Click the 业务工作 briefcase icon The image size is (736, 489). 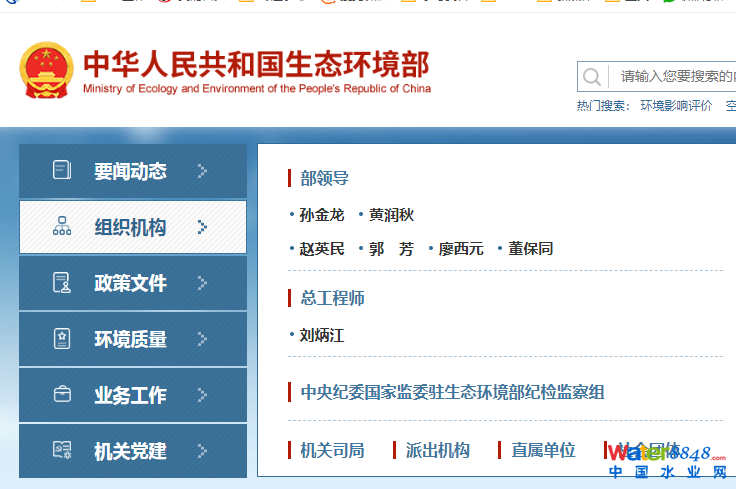click(62, 394)
